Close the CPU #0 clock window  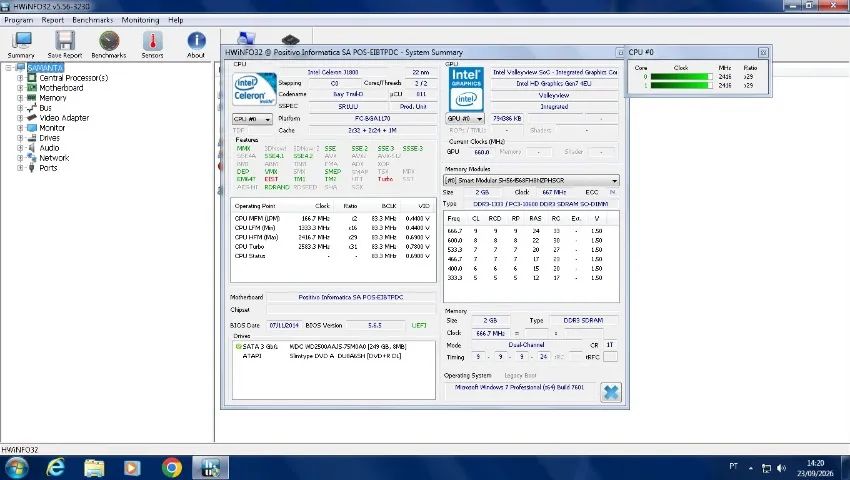(x=763, y=53)
